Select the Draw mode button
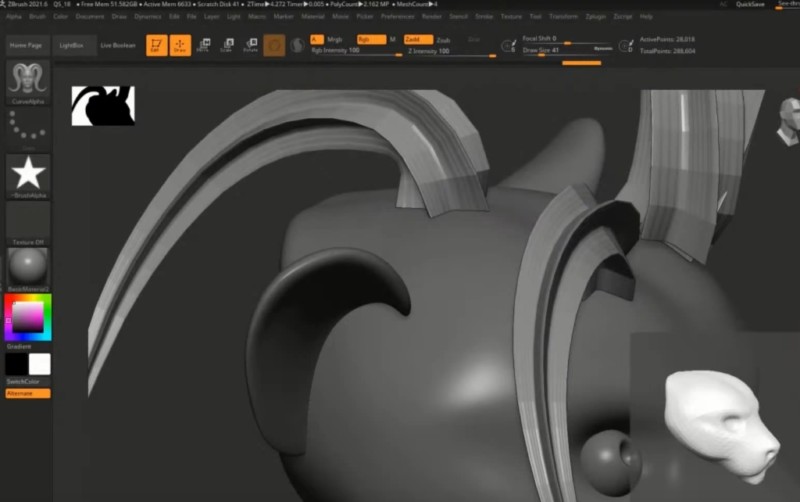This screenshot has width=800, height=502. [181, 45]
